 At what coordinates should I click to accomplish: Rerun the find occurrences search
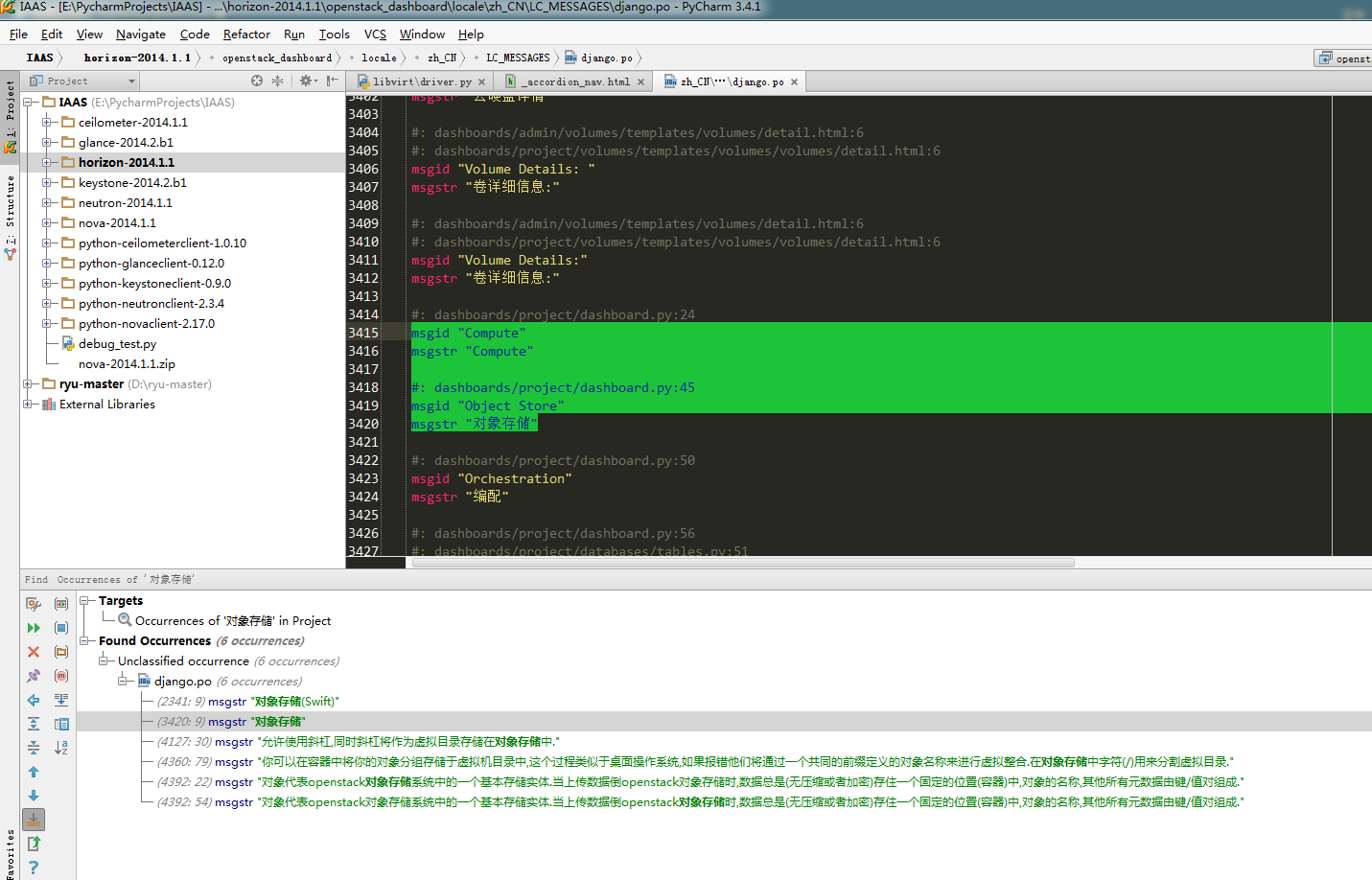[34, 628]
